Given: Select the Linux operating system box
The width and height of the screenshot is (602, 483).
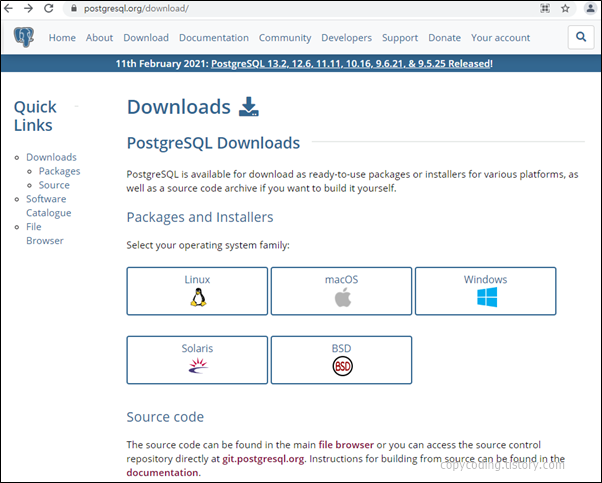Looking at the screenshot, I should [x=197, y=291].
